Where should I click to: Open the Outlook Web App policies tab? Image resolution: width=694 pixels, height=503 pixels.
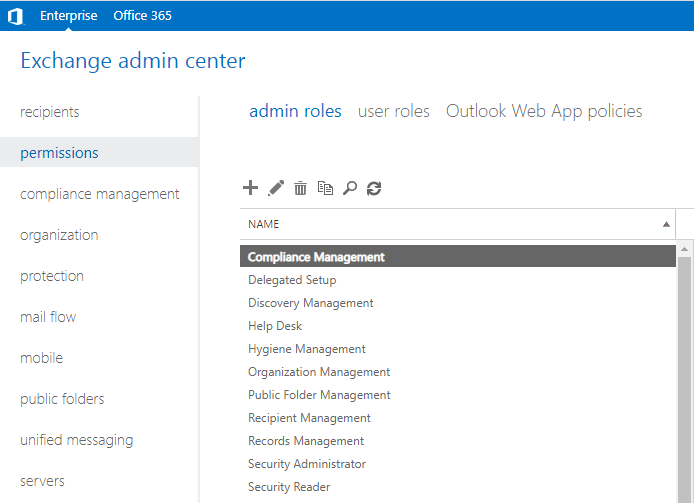tap(544, 111)
